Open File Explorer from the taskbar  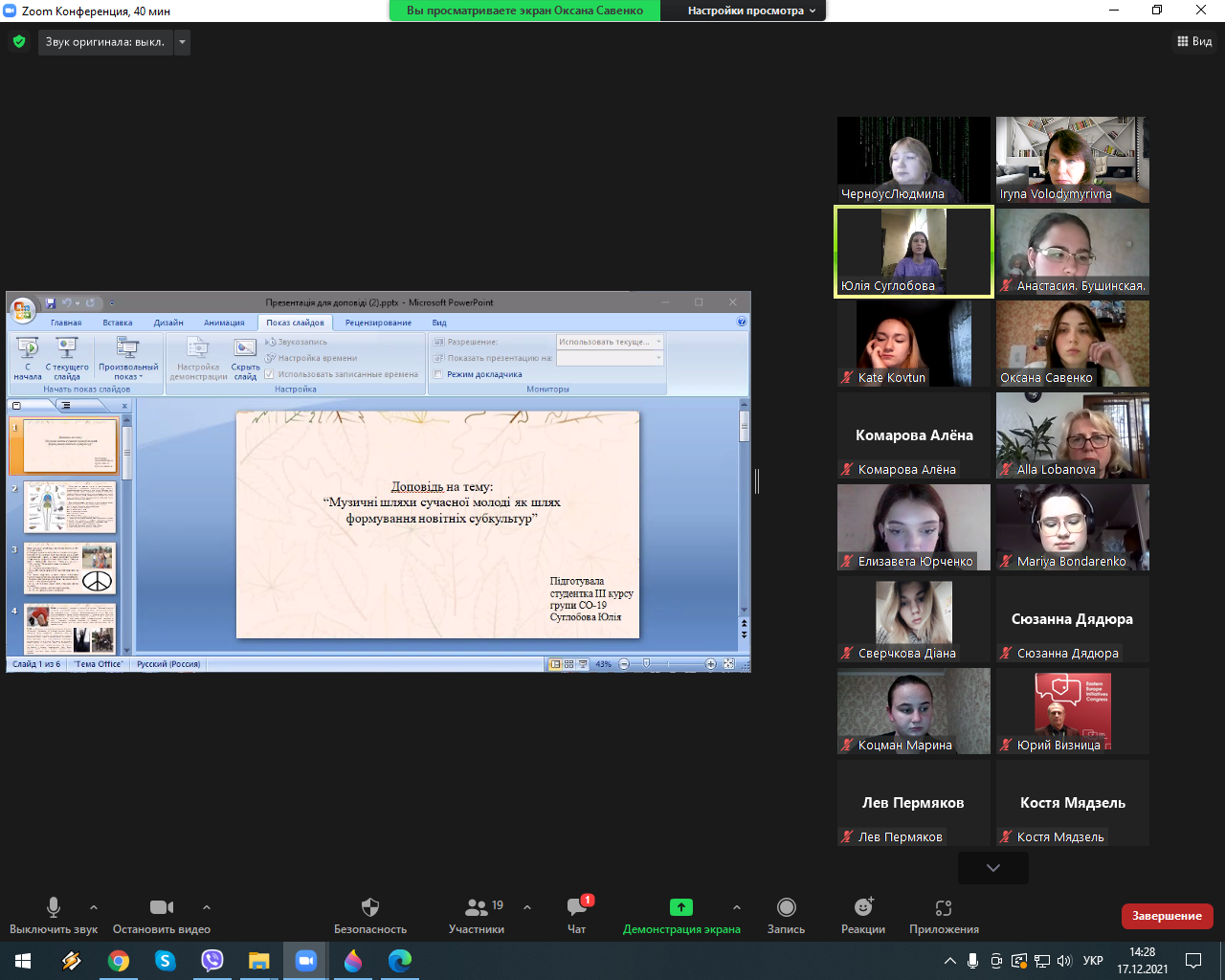[x=259, y=961]
